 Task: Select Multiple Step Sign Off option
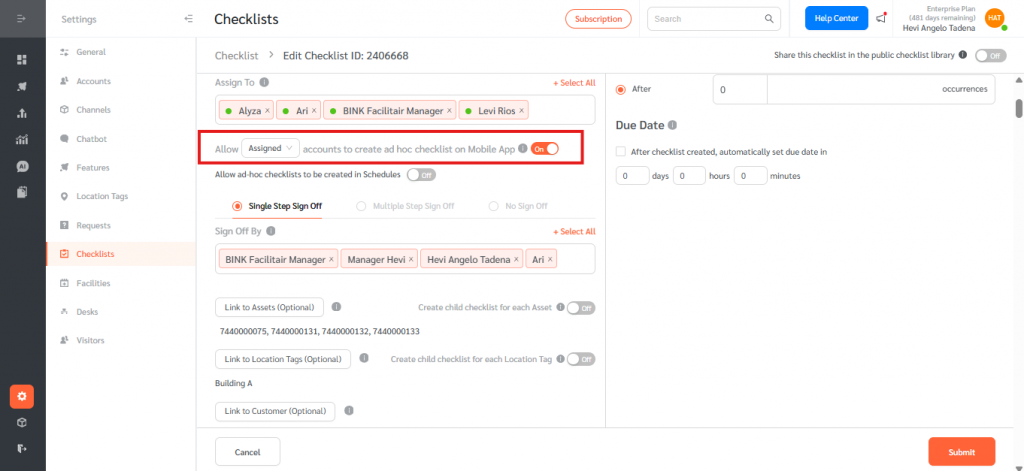[x=362, y=206]
